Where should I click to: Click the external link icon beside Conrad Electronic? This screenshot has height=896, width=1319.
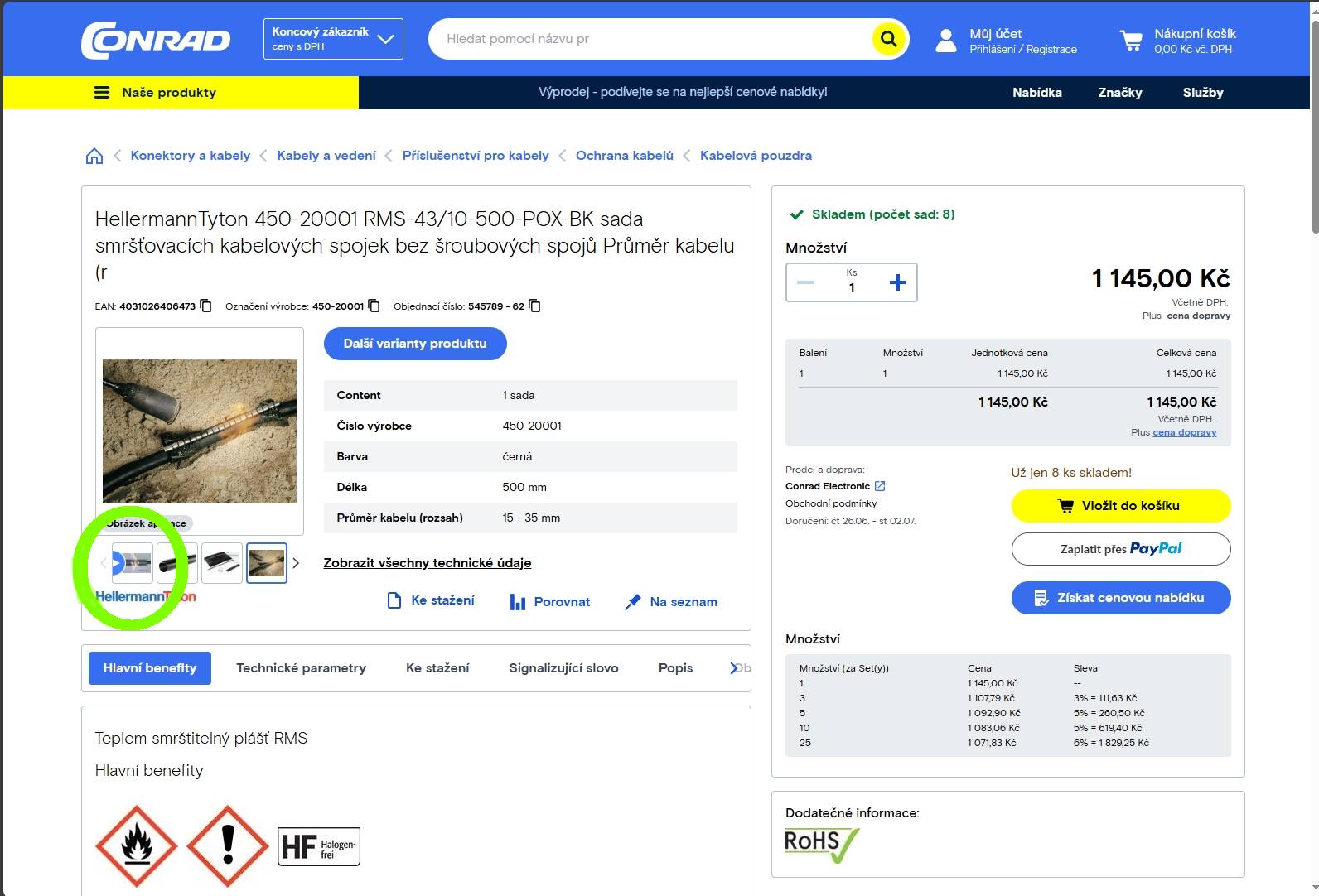pyautogui.click(x=880, y=486)
